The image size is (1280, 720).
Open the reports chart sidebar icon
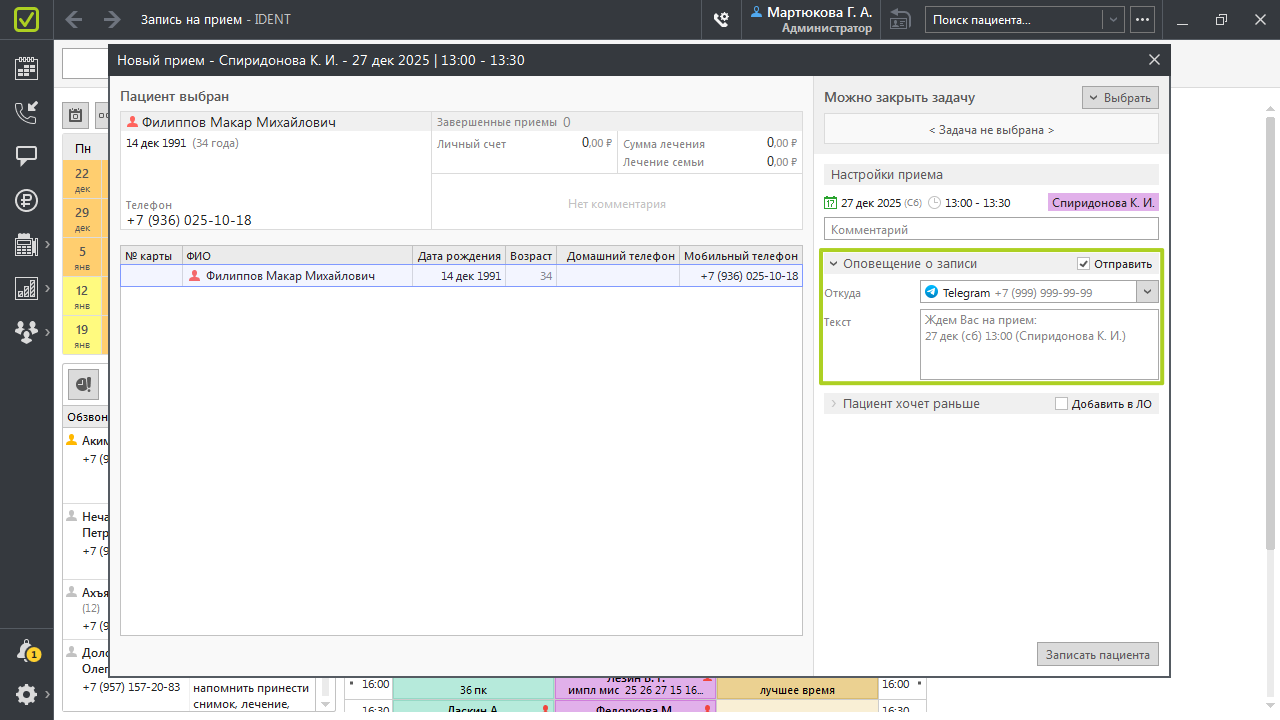26,288
